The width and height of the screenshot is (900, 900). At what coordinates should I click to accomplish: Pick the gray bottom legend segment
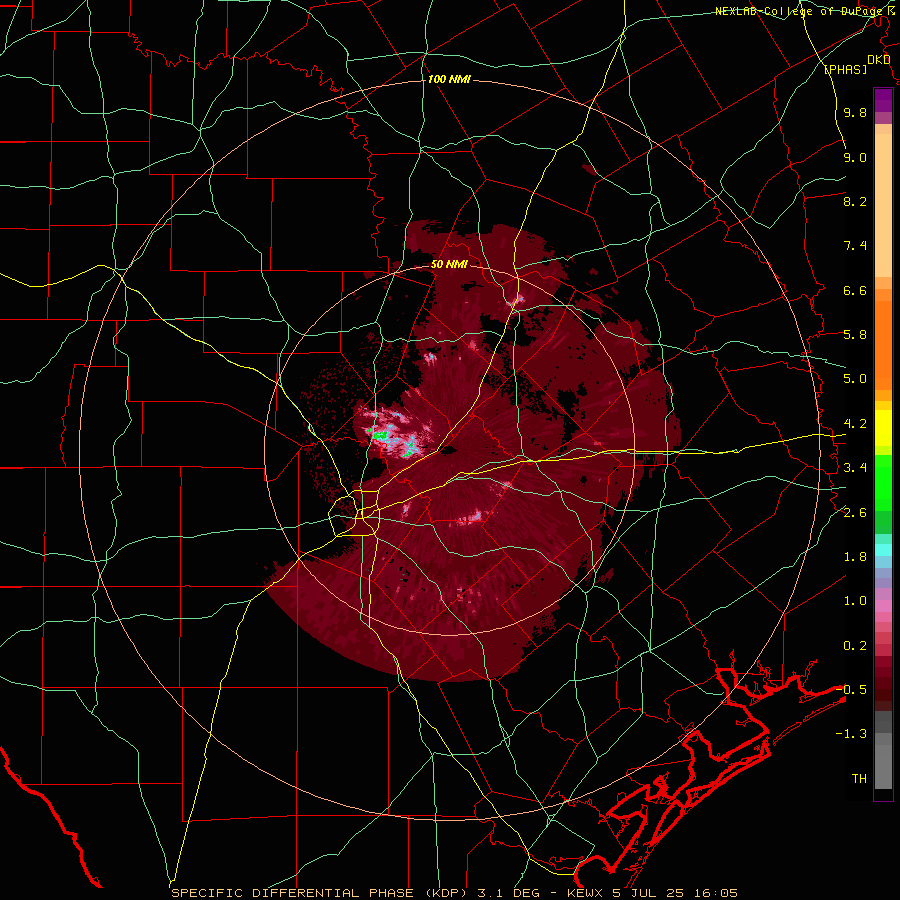coord(883,767)
